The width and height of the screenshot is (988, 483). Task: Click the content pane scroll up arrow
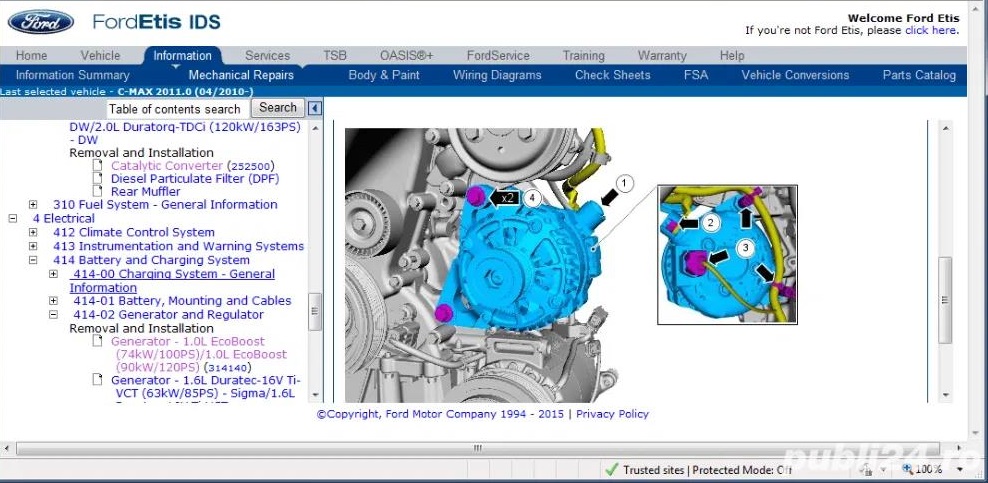[x=945, y=128]
